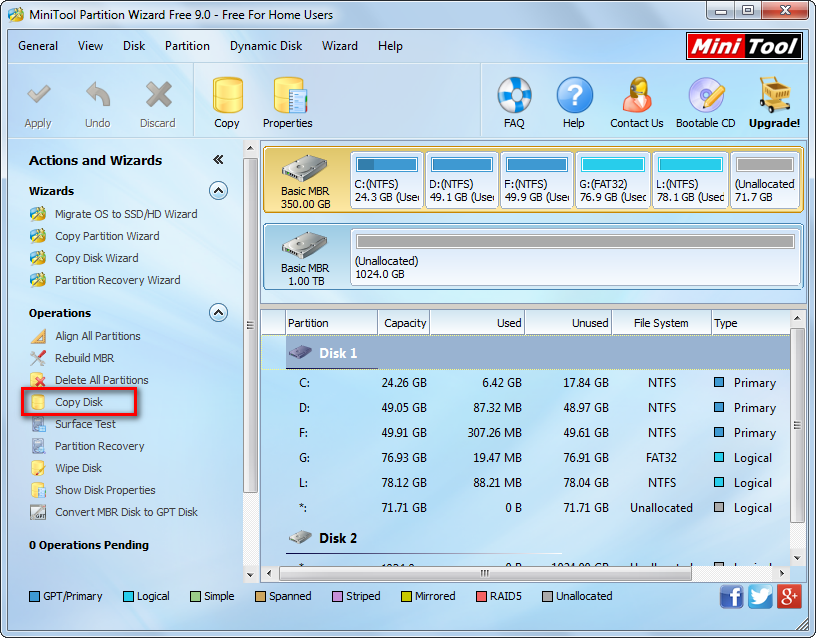Select the 1.00 TB Basic MBR disk
Image resolution: width=816 pixels, height=638 pixels.
(306, 257)
